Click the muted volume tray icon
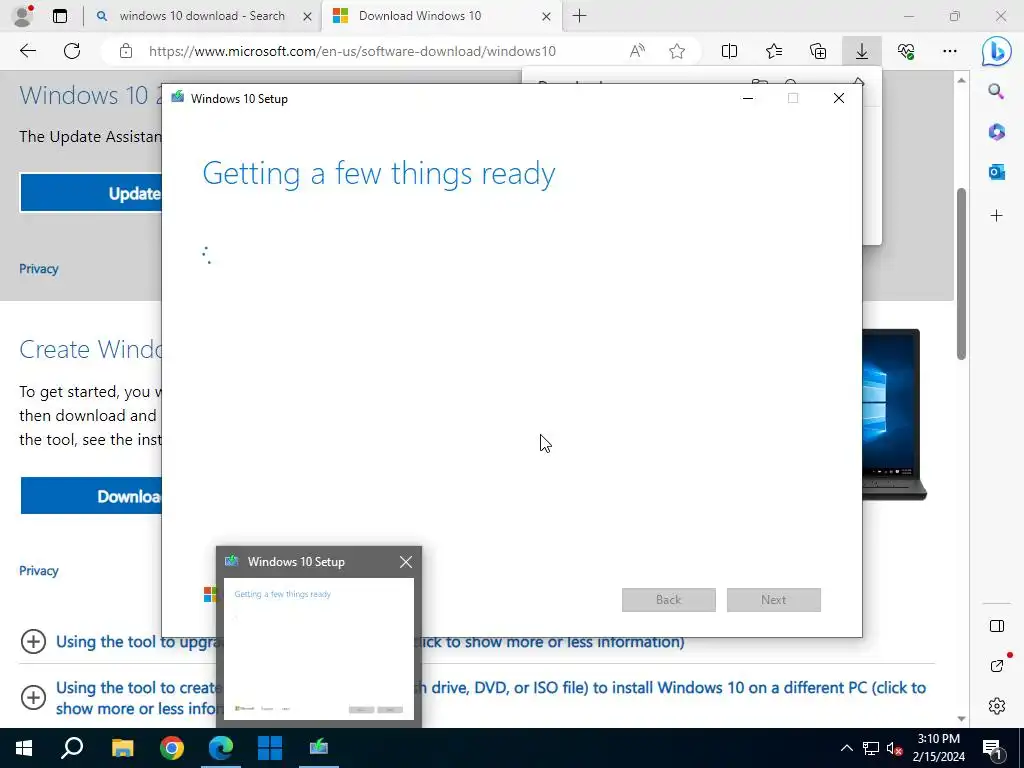 [894, 748]
